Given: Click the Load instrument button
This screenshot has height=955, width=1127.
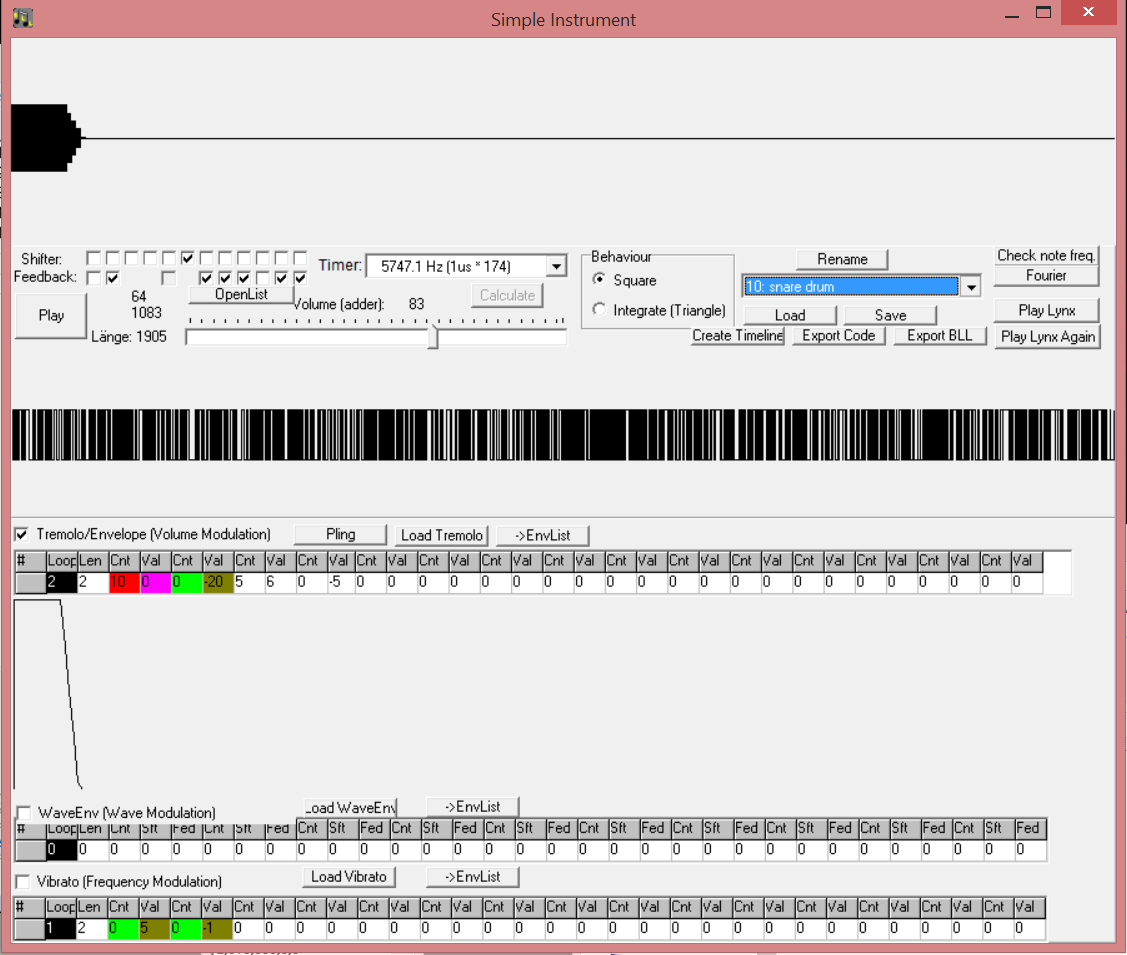Looking at the screenshot, I should (789, 315).
